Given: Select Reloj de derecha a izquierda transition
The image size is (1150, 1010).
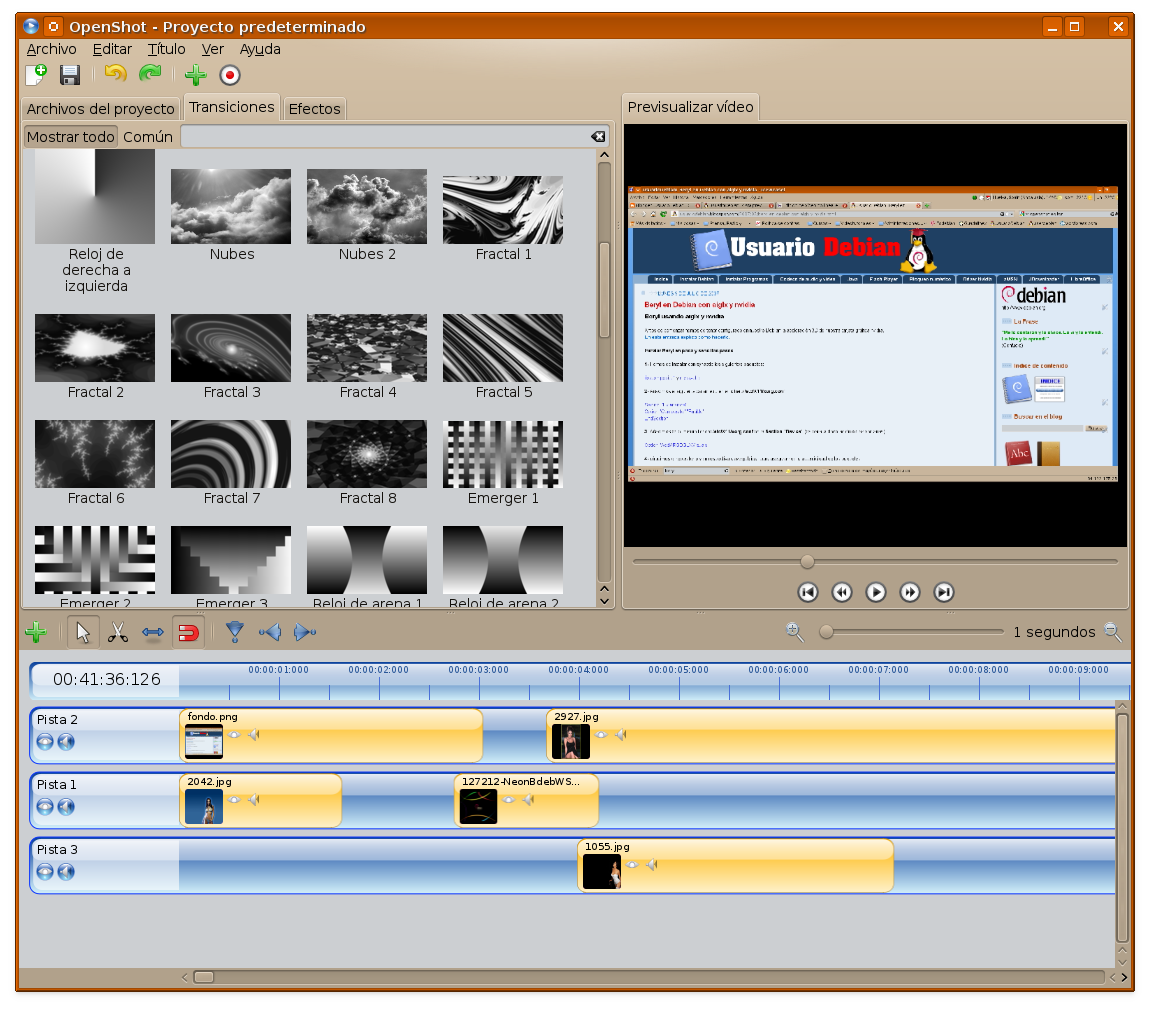Looking at the screenshot, I should click(x=95, y=197).
